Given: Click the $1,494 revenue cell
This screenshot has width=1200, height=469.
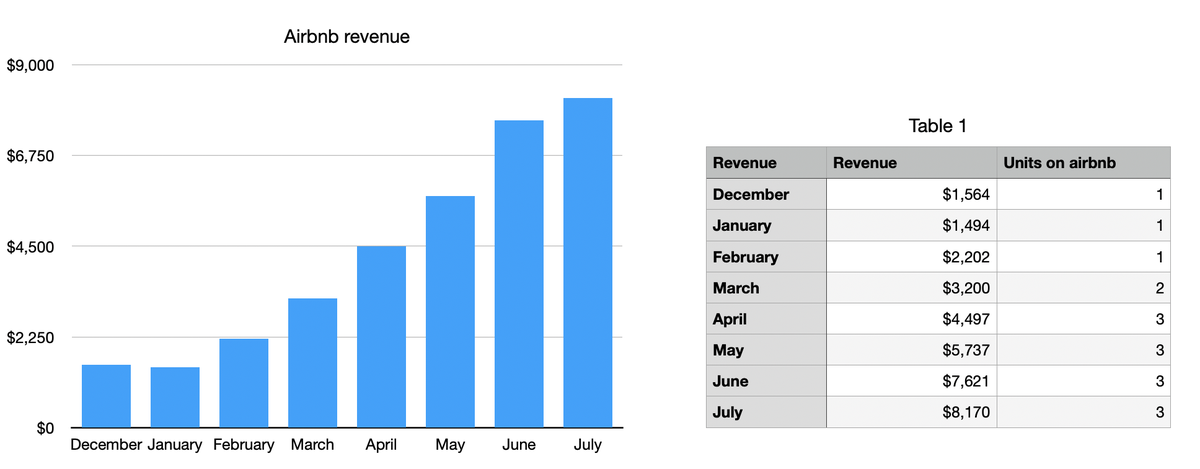Looking at the screenshot, I should [x=912, y=225].
